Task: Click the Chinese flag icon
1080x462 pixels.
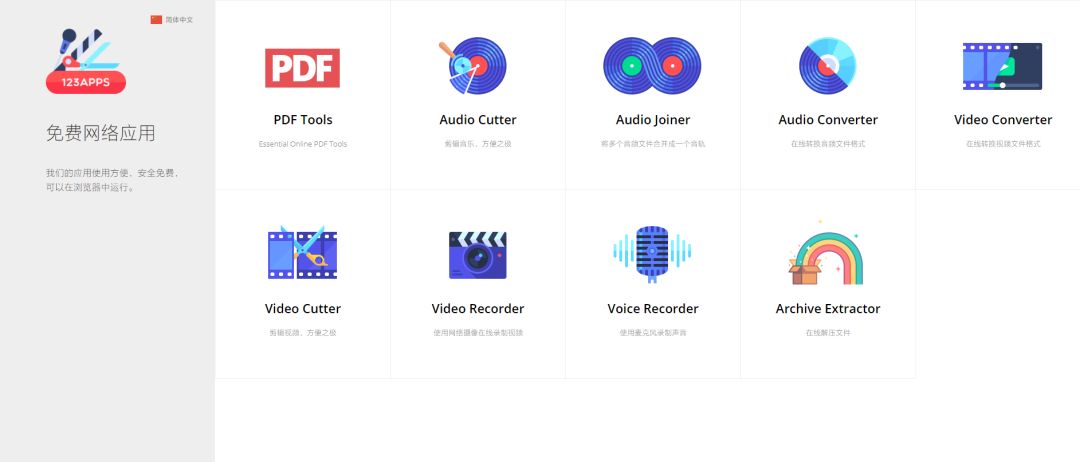Action: coord(156,20)
